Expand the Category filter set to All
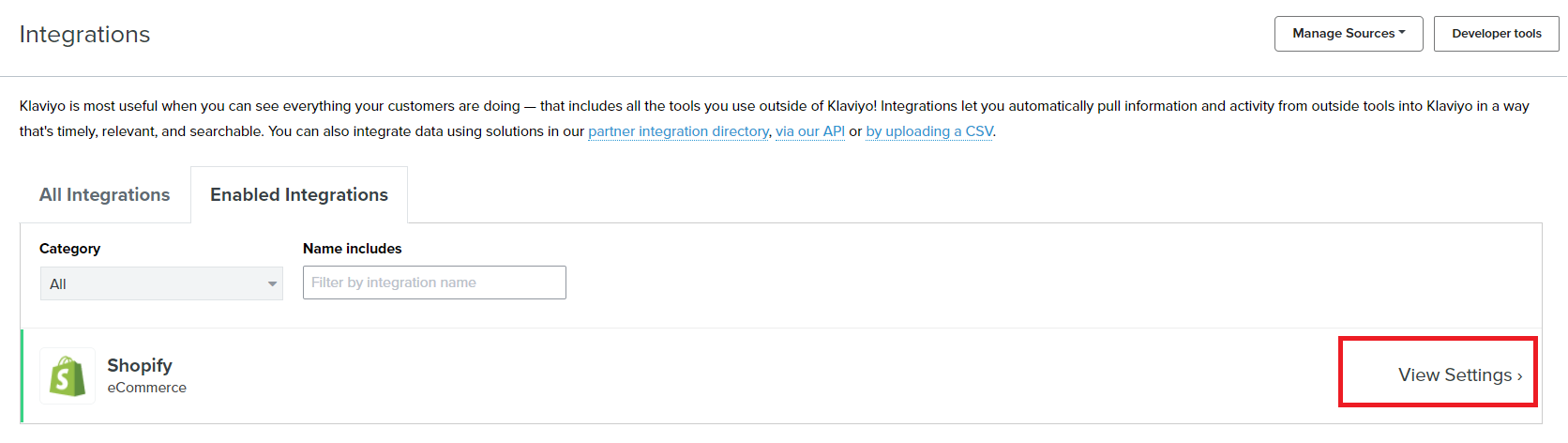Screen dimensions: 1568x443 (161, 283)
